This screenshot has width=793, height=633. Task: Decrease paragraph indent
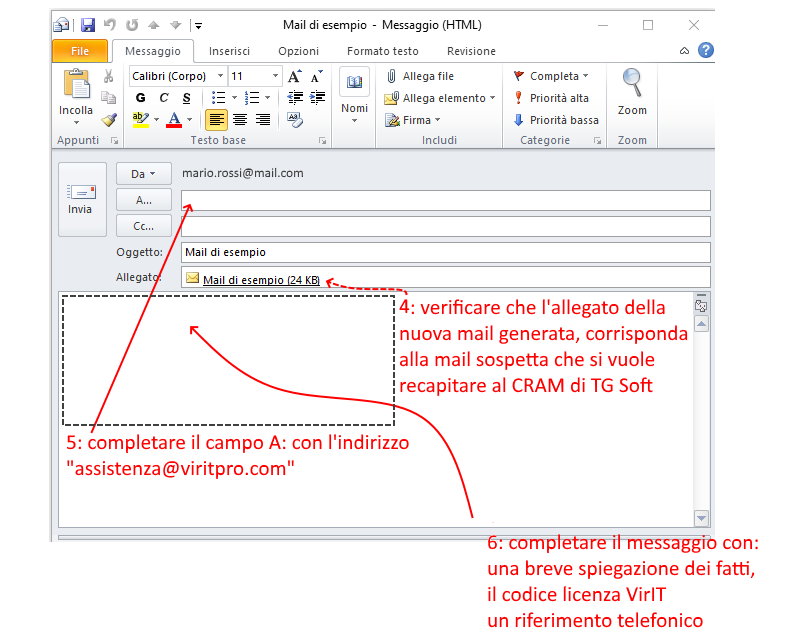(x=295, y=98)
